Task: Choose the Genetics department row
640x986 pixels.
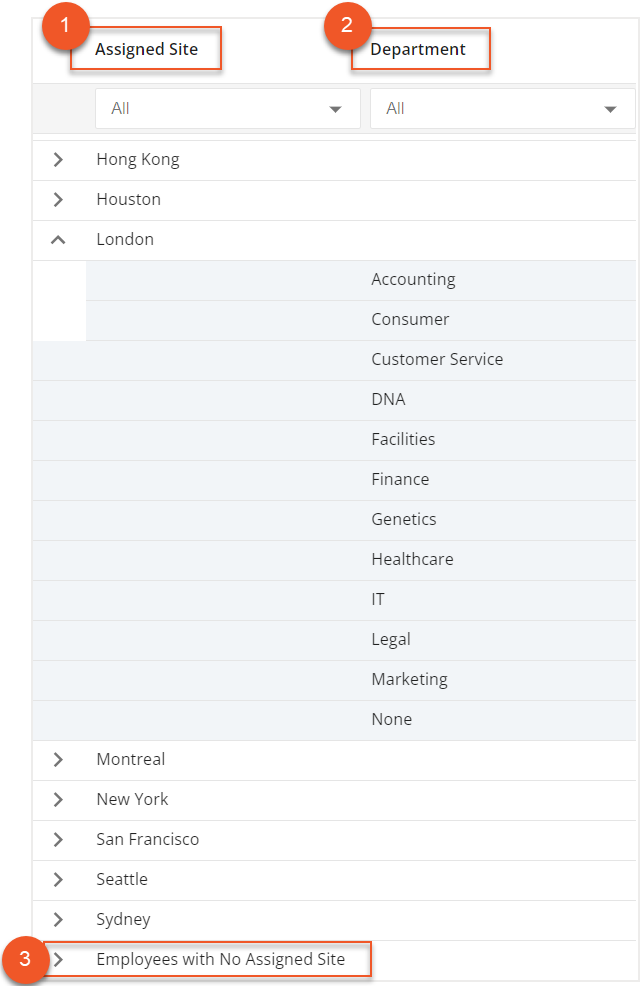Action: tap(404, 520)
